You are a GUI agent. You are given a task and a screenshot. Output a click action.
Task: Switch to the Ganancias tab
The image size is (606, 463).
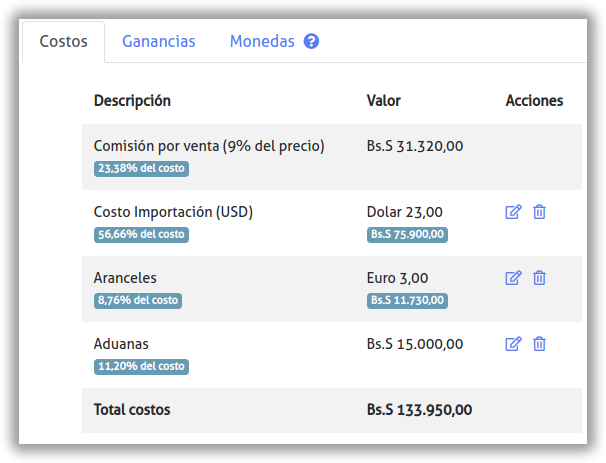[158, 42]
